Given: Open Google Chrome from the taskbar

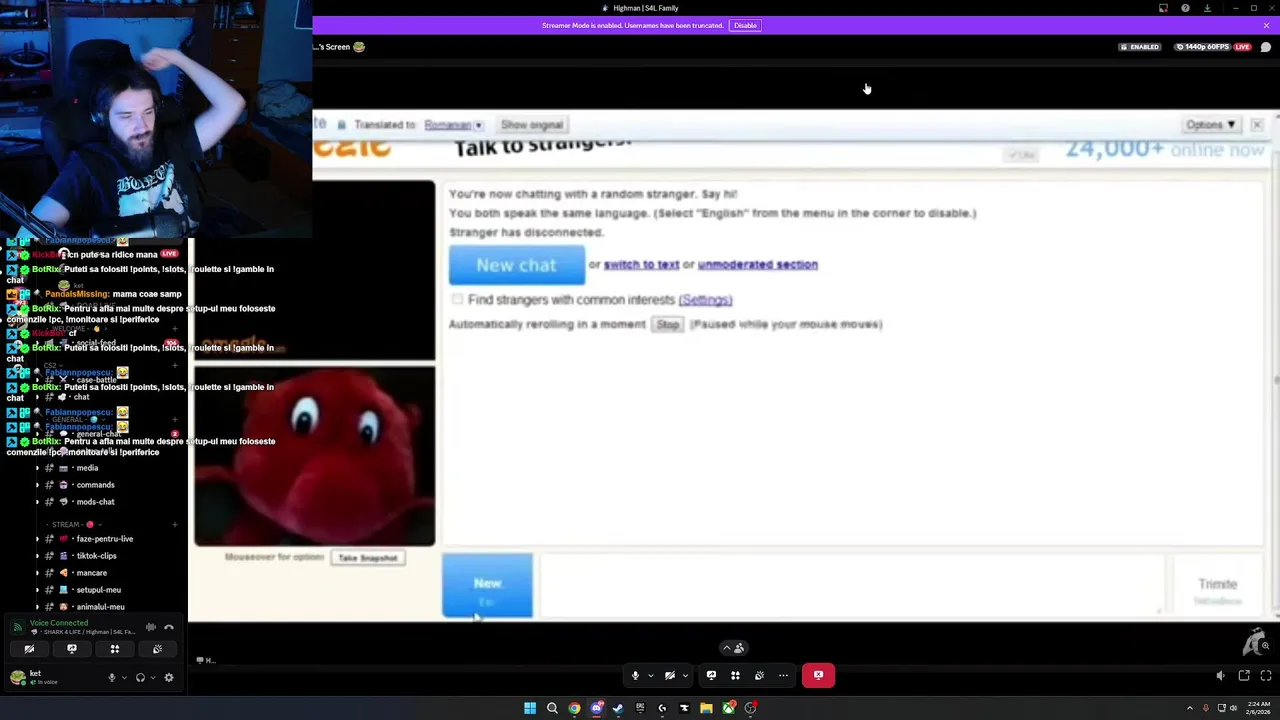Looking at the screenshot, I should 574,708.
